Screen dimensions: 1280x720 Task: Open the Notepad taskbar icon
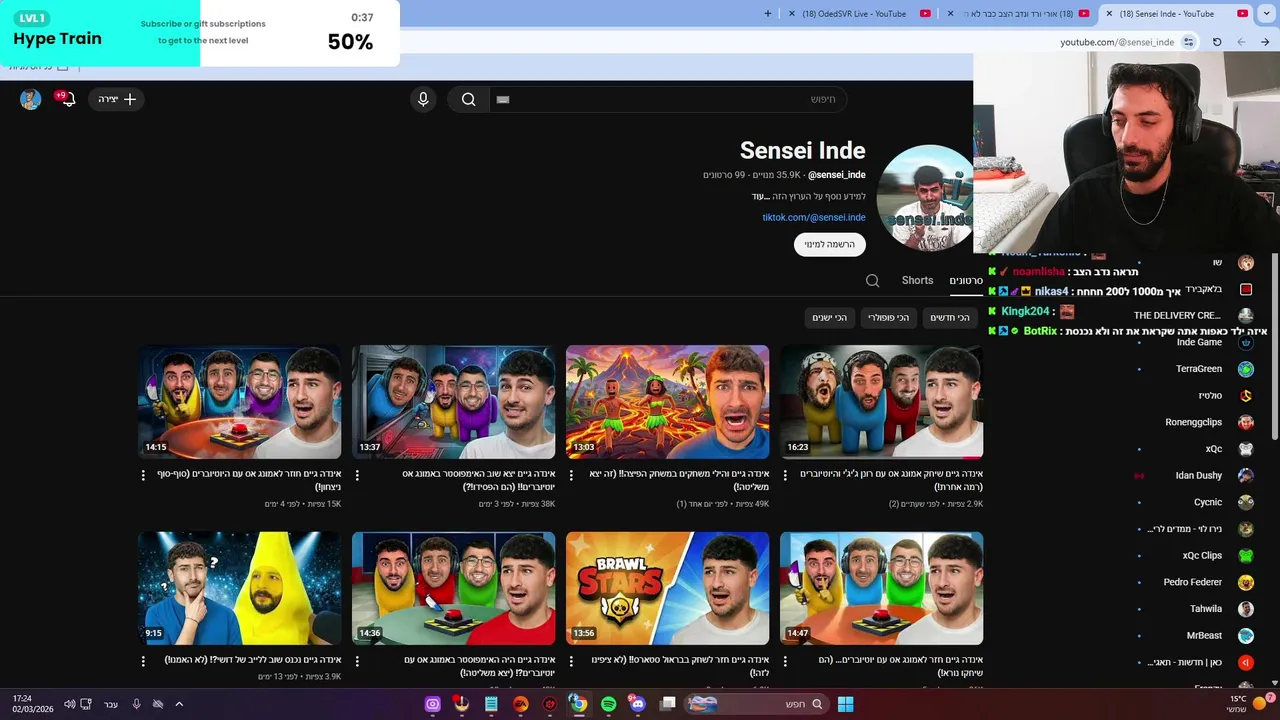click(x=491, y=704)
